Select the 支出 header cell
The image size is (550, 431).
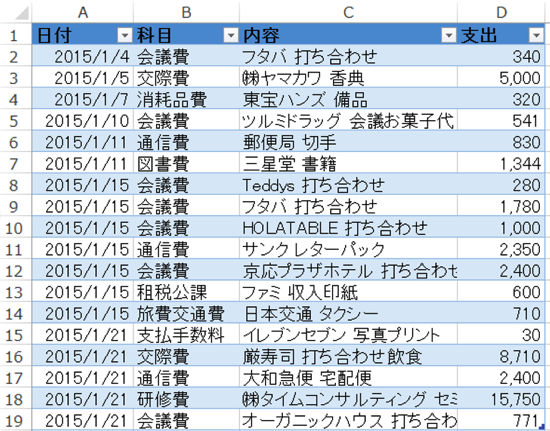[501, 35]
